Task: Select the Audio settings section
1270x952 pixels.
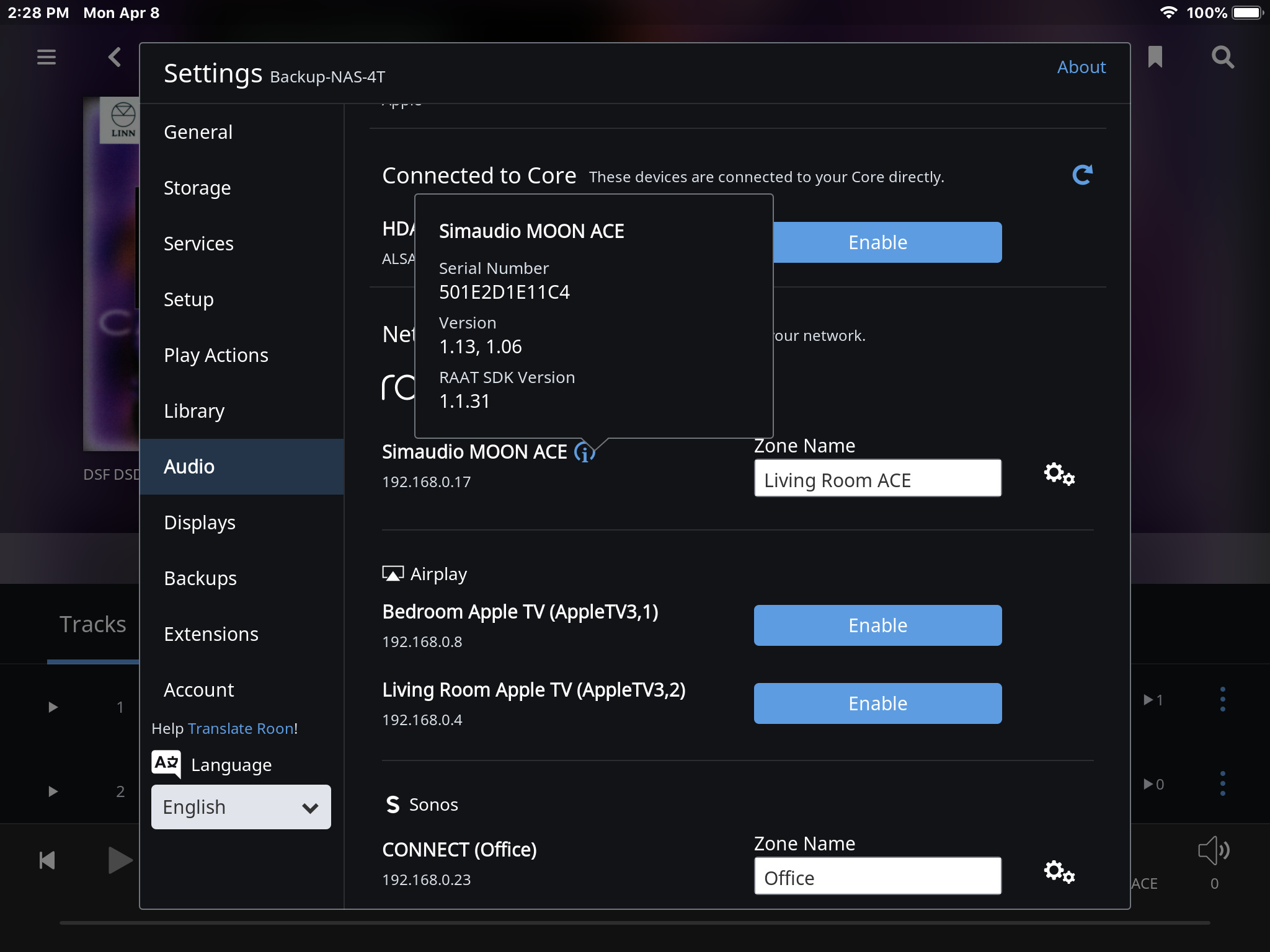Action: pyautogui.click(x=242, y=467)
